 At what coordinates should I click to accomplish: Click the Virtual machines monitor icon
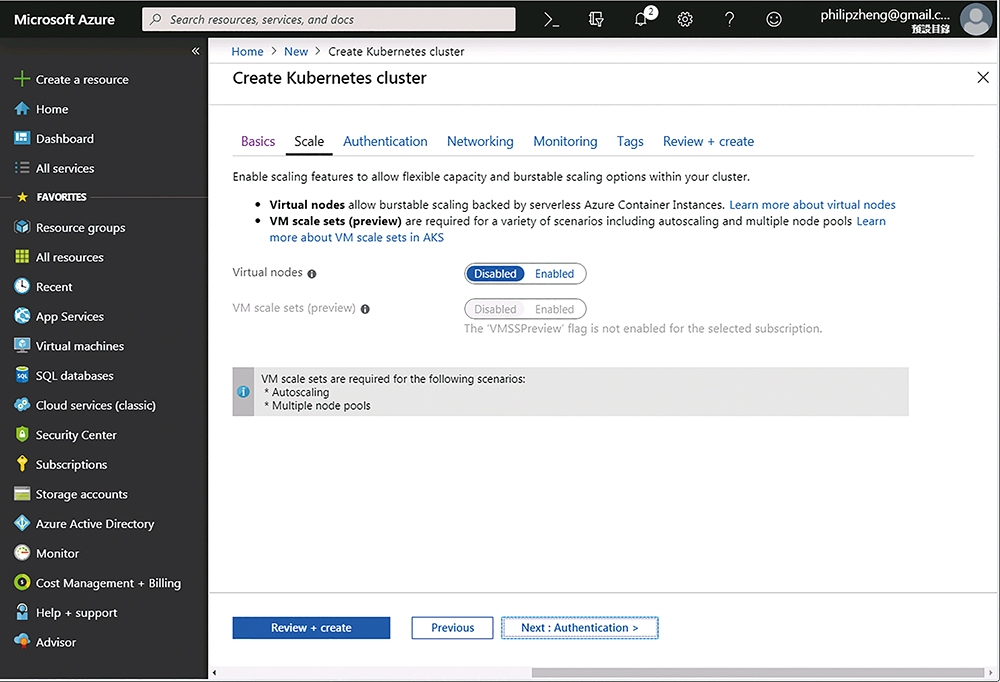coord(22,345)
